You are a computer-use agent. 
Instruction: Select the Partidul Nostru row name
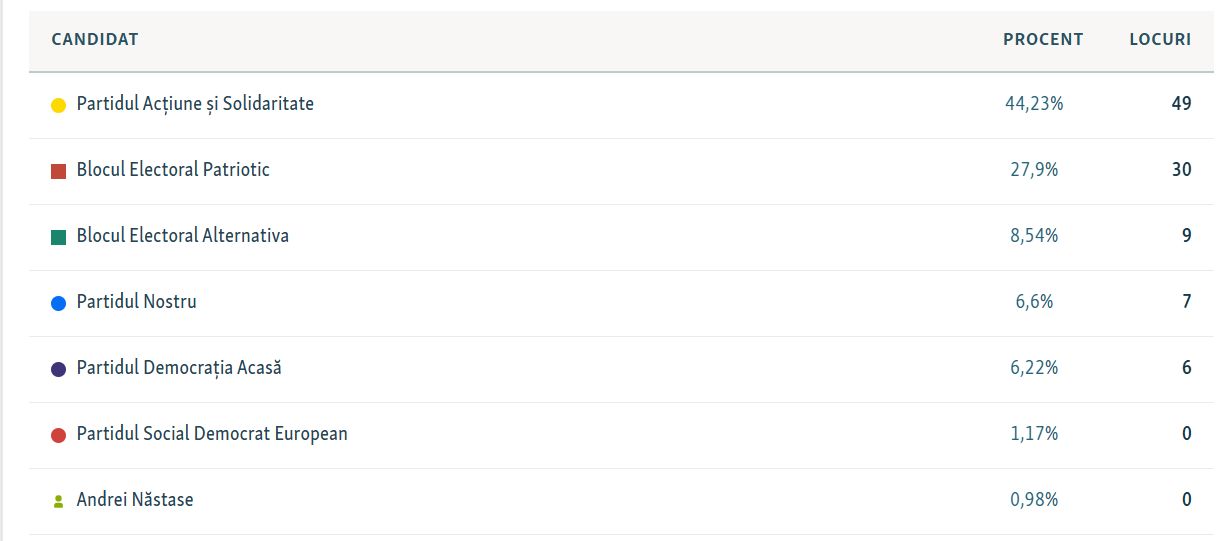coord(137,302)
